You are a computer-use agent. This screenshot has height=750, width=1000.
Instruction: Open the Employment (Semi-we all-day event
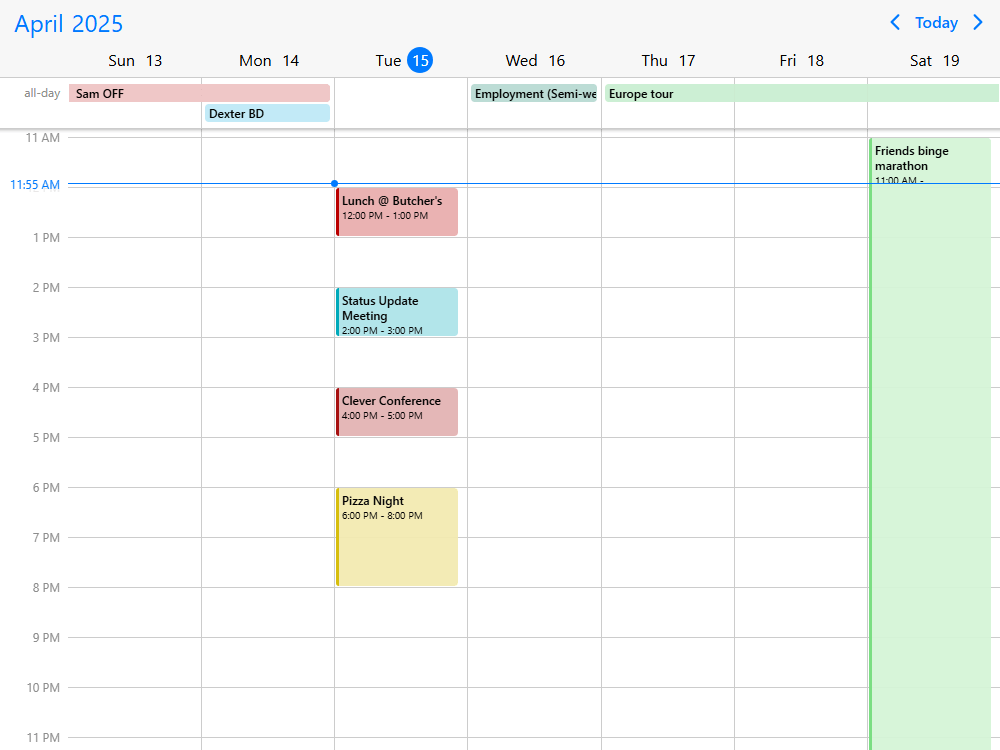click(534, 93)
